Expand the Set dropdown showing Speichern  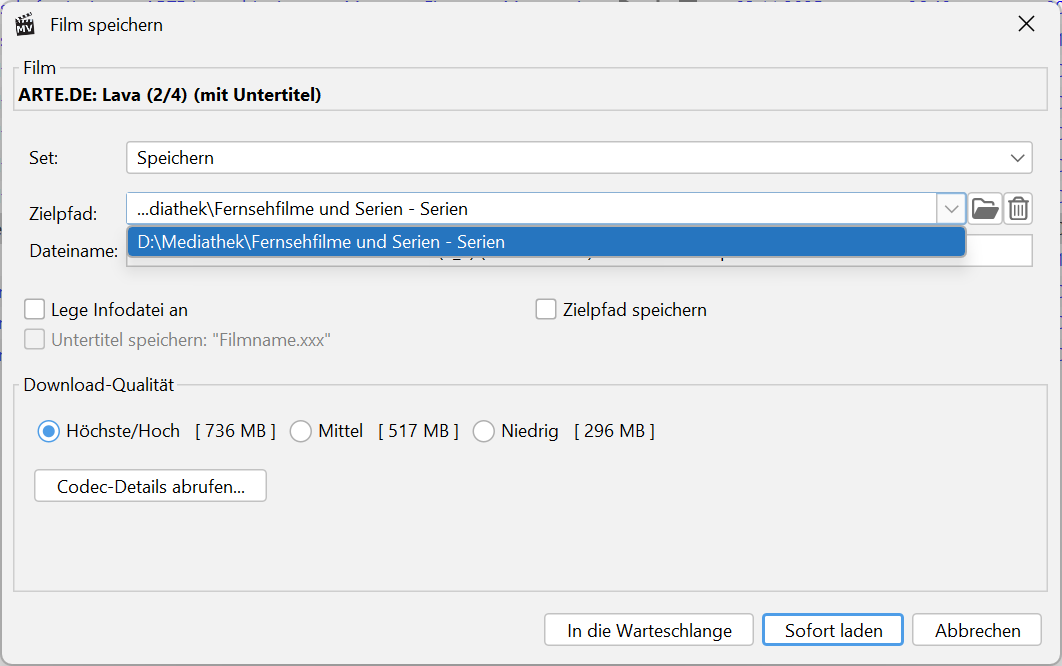pos(1018,158)
